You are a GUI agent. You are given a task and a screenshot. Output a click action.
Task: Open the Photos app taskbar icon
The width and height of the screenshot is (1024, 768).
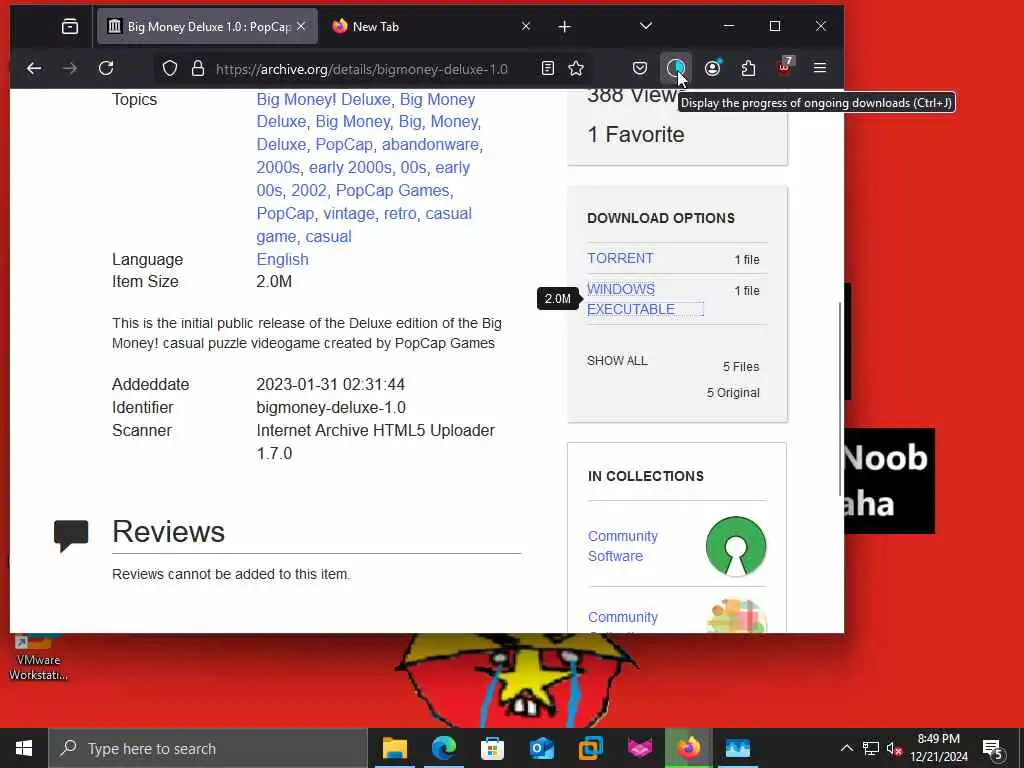click(738, 748)
